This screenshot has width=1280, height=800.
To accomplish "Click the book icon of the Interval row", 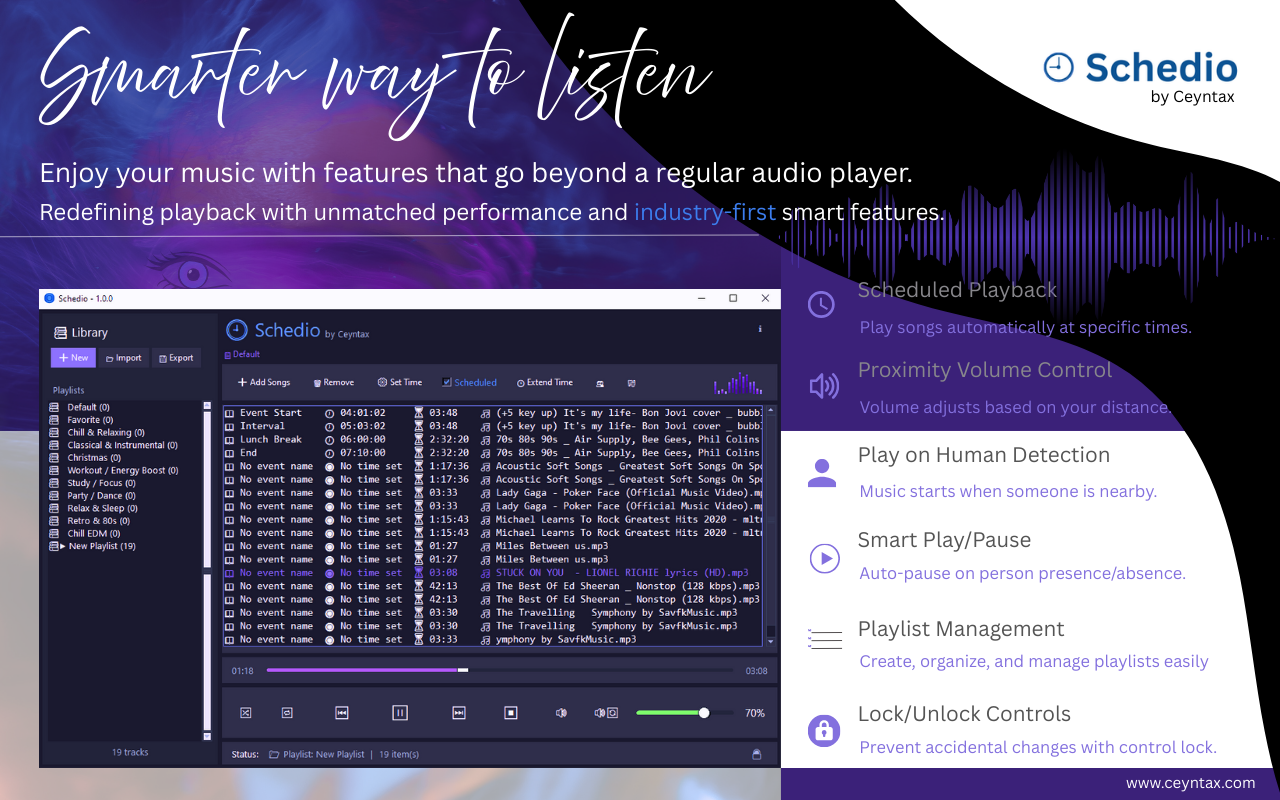I will pyautogui.click(x=229, y=426).
